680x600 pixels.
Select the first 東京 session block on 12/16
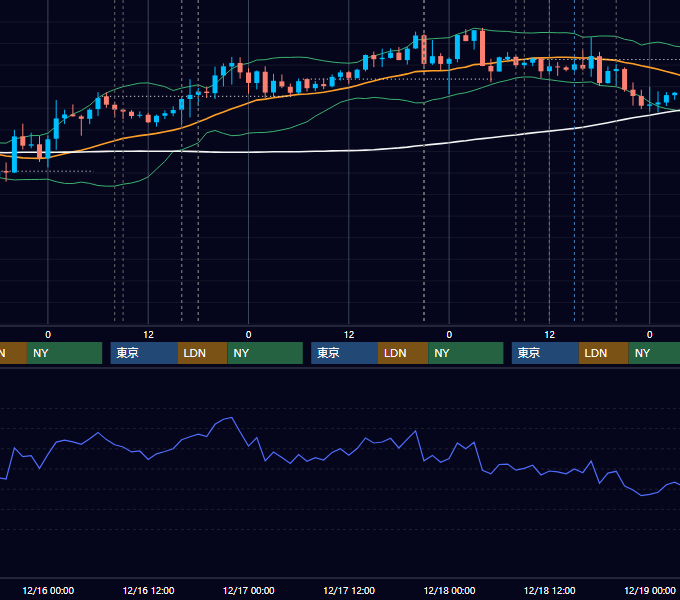pyautogui.click(x=144, y=353)
